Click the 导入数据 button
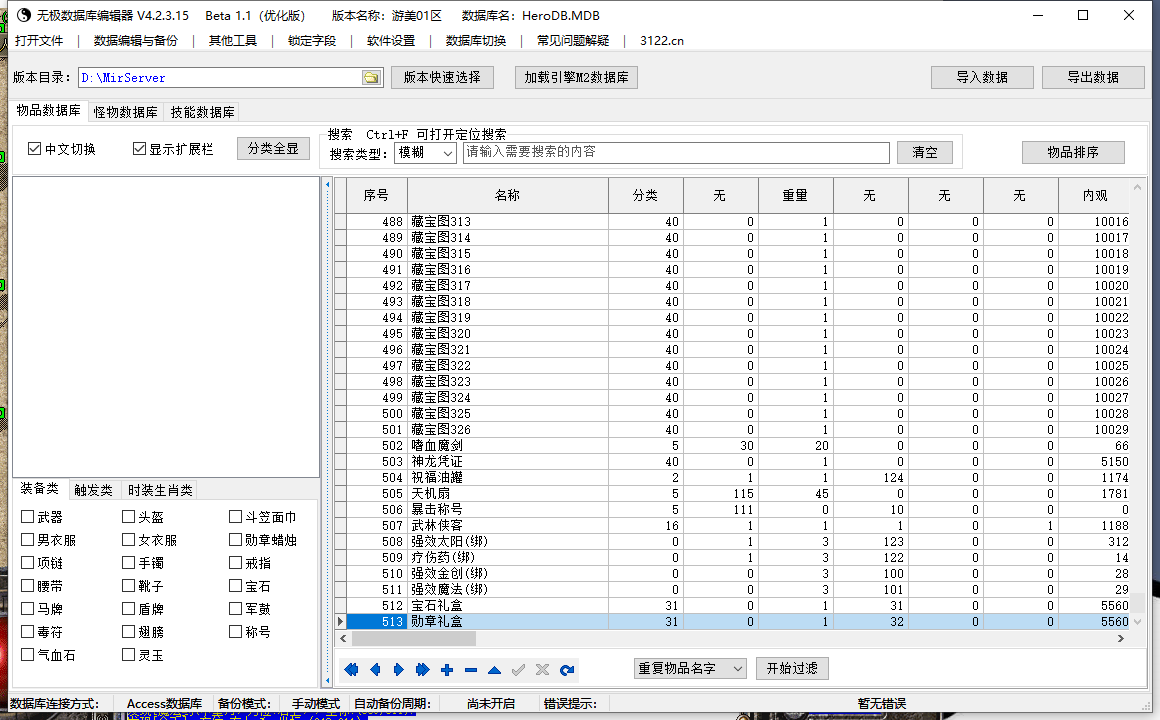Image resolution: width=1160 pixels, height=720 pixels. pyautogui.click(x=982, y=77)
